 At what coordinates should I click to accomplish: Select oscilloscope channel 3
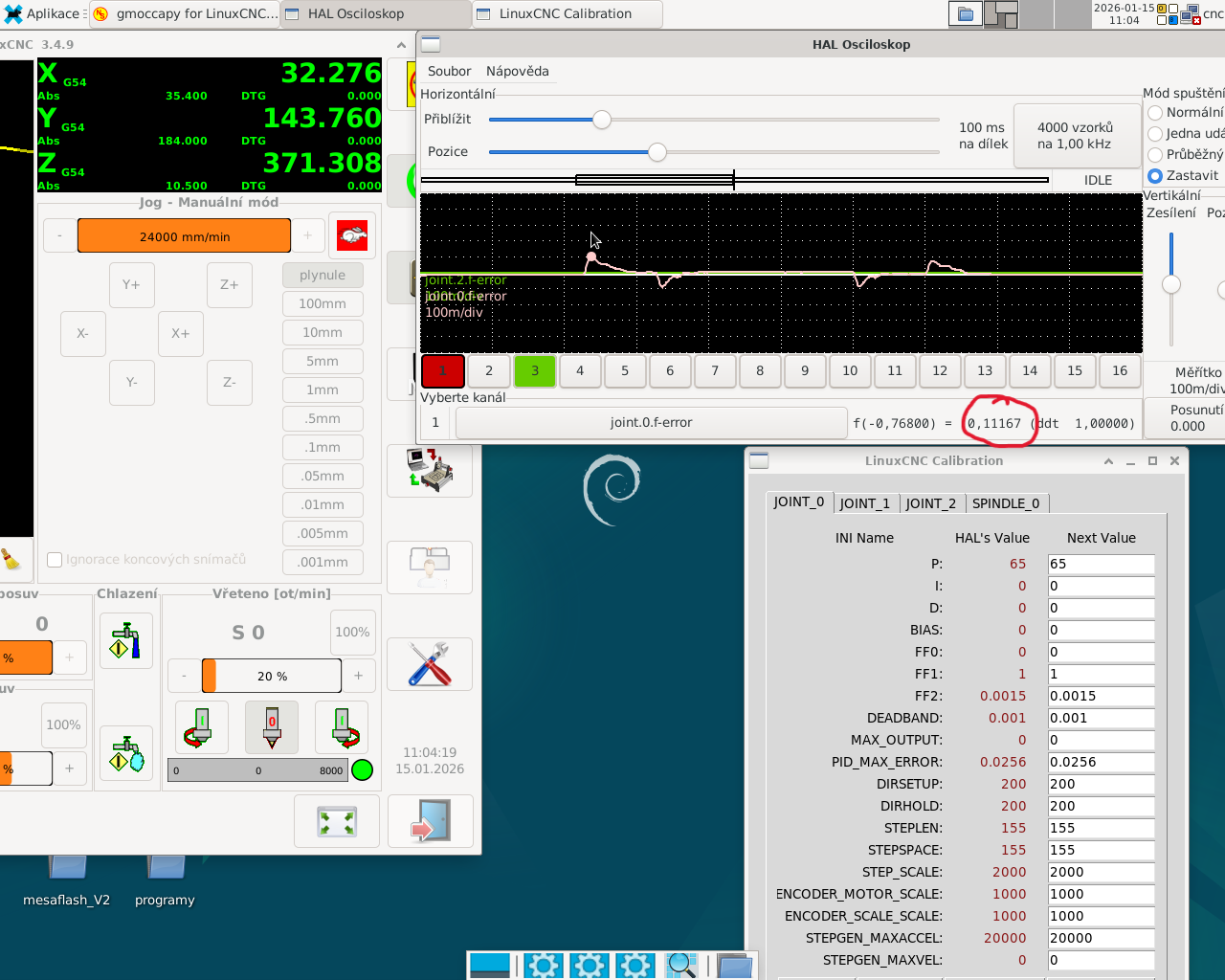(x=534, y=370)
